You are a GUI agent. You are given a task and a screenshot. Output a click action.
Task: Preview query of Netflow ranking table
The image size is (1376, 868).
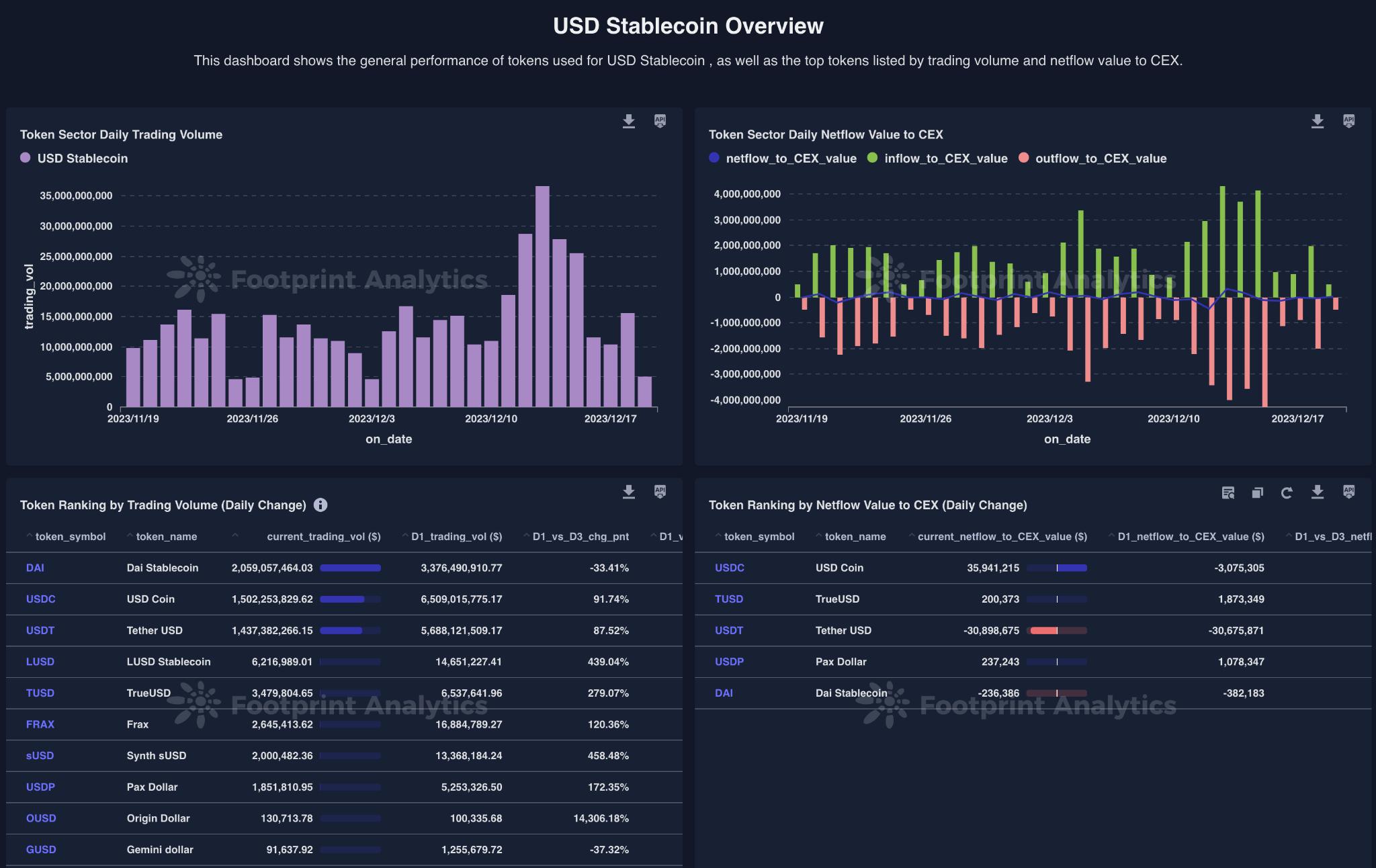click(x=1228, y=492)
